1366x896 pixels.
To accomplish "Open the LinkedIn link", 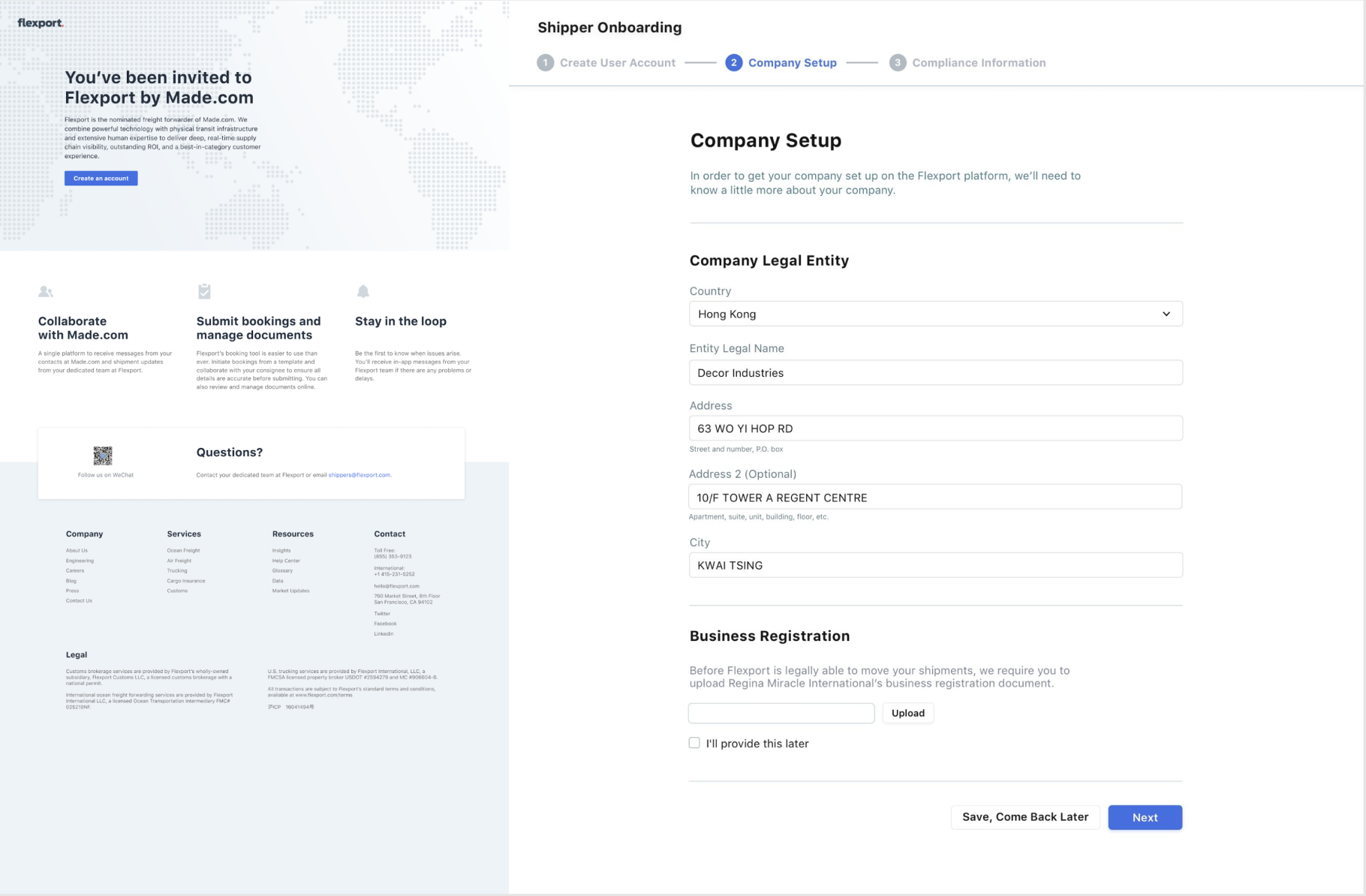I will point(384,634).
